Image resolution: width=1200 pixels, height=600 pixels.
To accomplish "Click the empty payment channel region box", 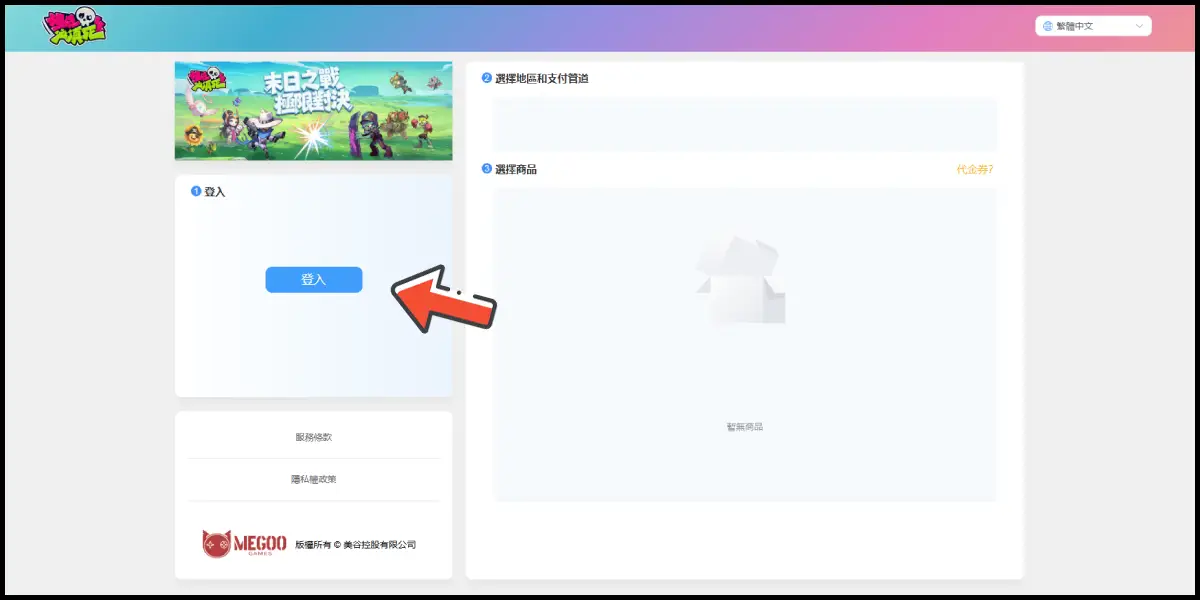I will point(745,125).
